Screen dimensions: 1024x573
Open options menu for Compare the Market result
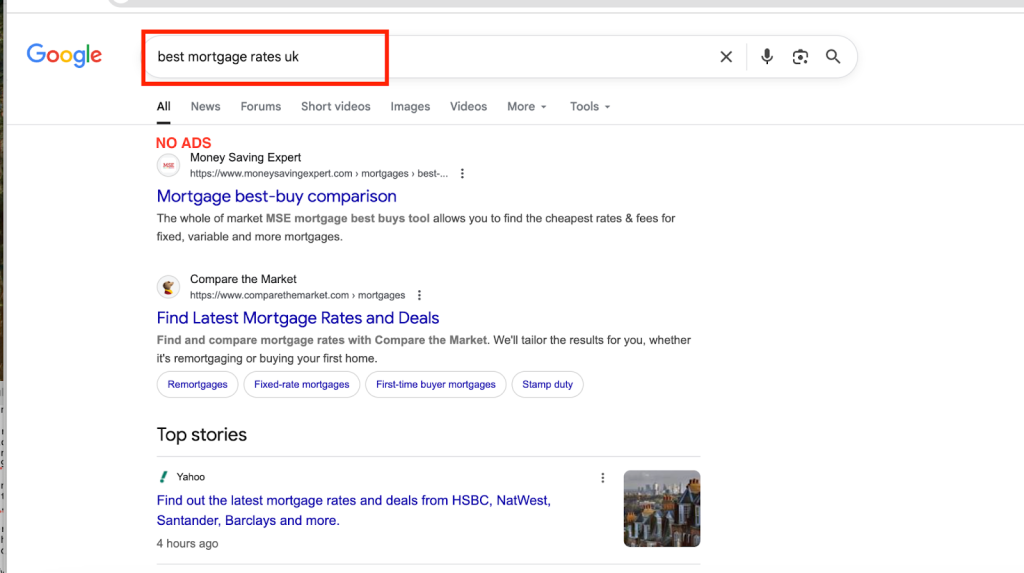[419, 296]
